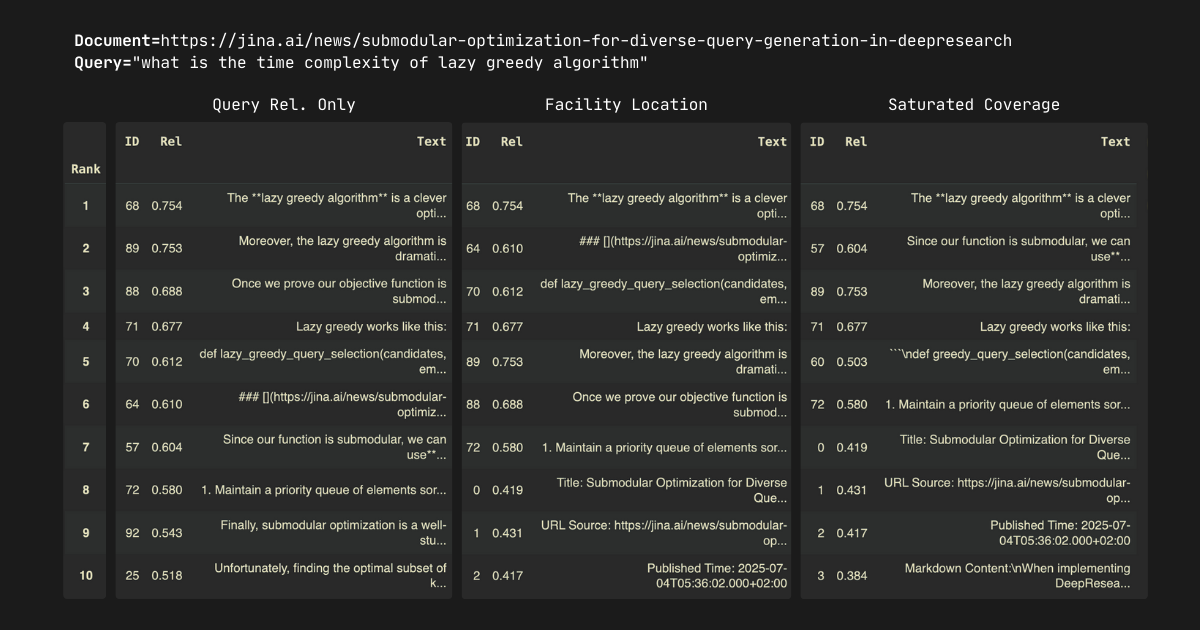Click Rel 0.754 in Query Rel. Only table
Image resolution: width=1200 pixels, height=630 pixels.
pos(167,206)
